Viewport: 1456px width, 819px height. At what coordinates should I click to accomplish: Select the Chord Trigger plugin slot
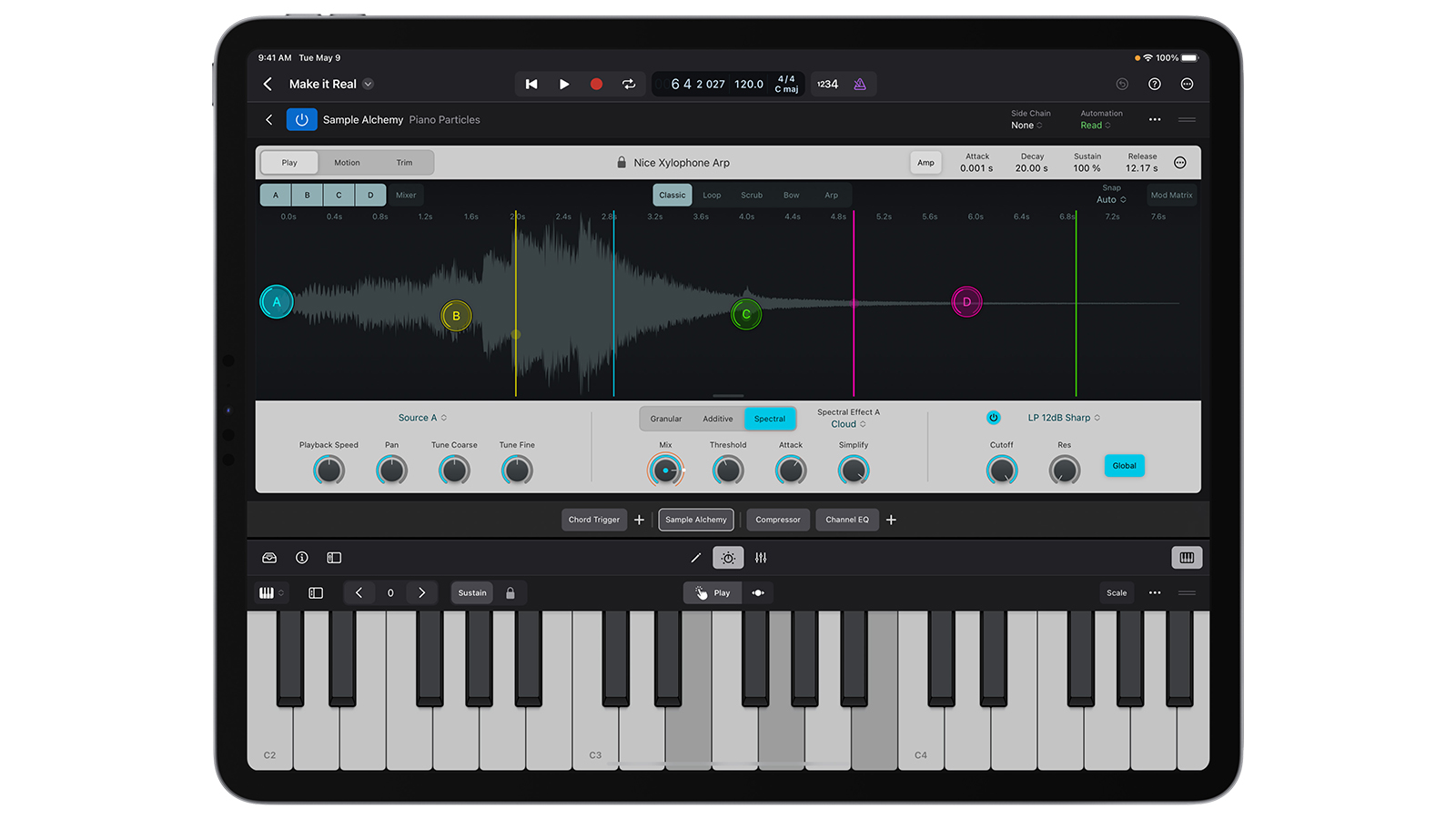click(x=593, y=520)
